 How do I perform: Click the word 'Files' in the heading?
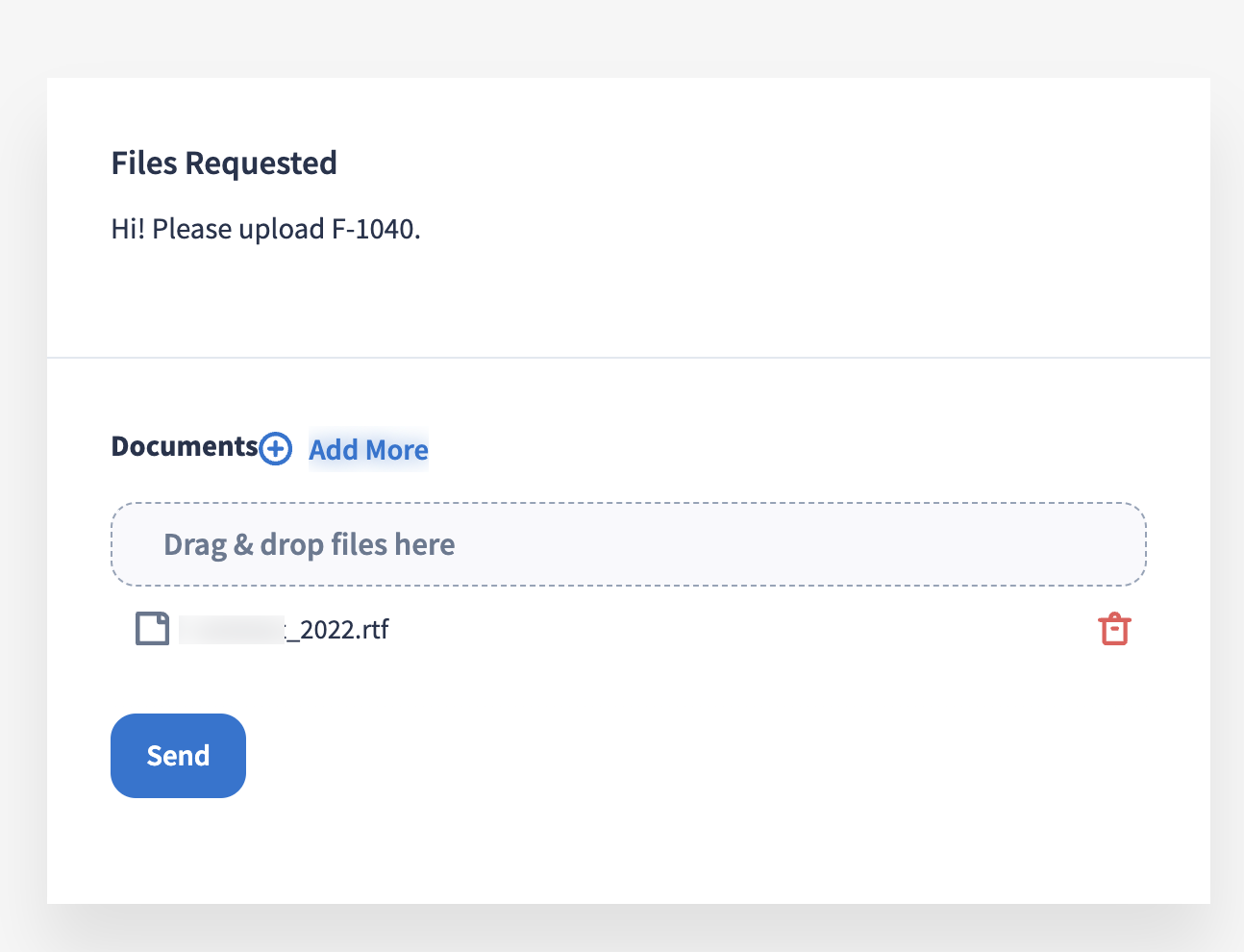click(x=144, y=163)
